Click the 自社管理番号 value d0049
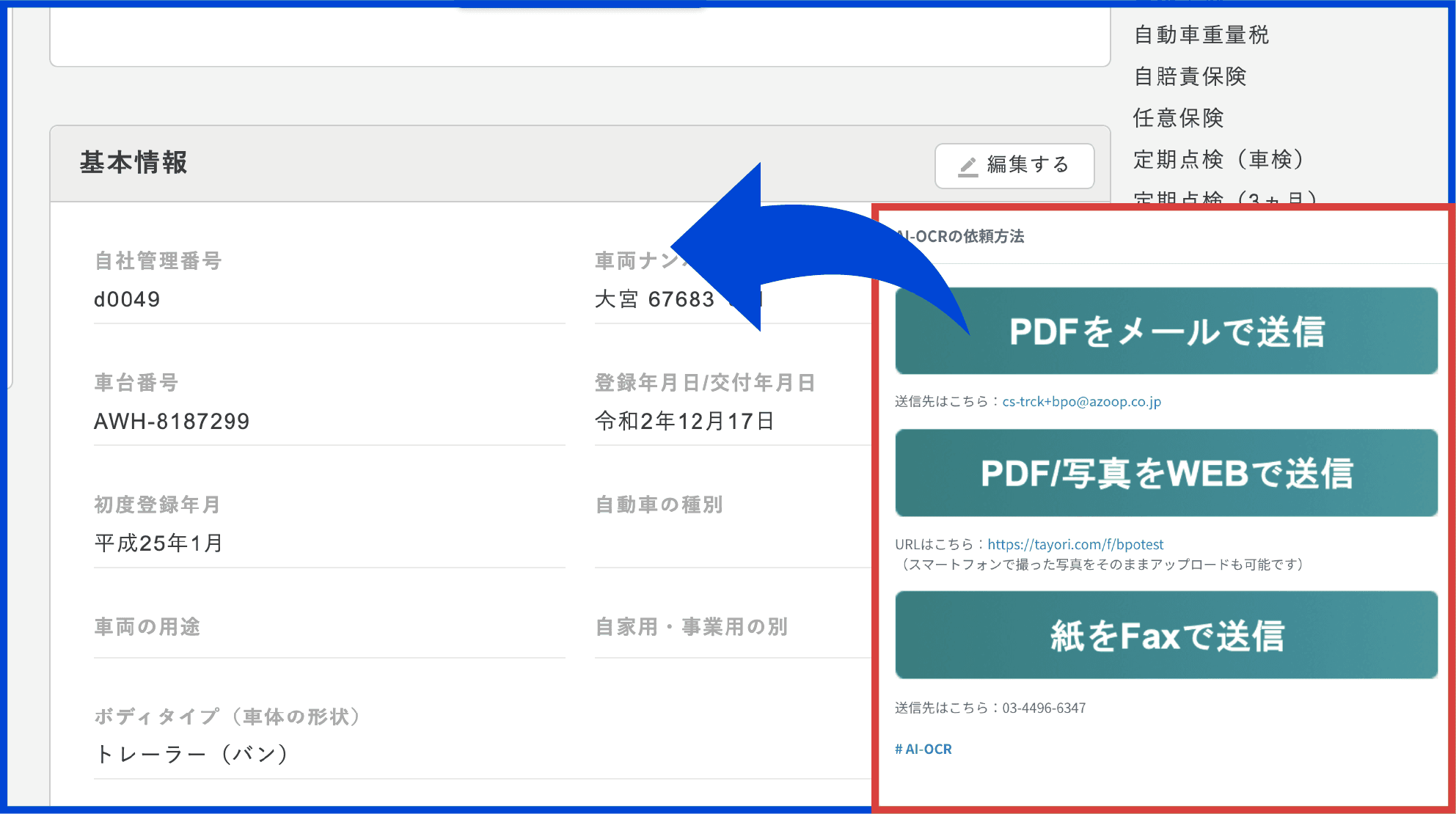This screenshot has width=1456, height=814. coord(127,299)
